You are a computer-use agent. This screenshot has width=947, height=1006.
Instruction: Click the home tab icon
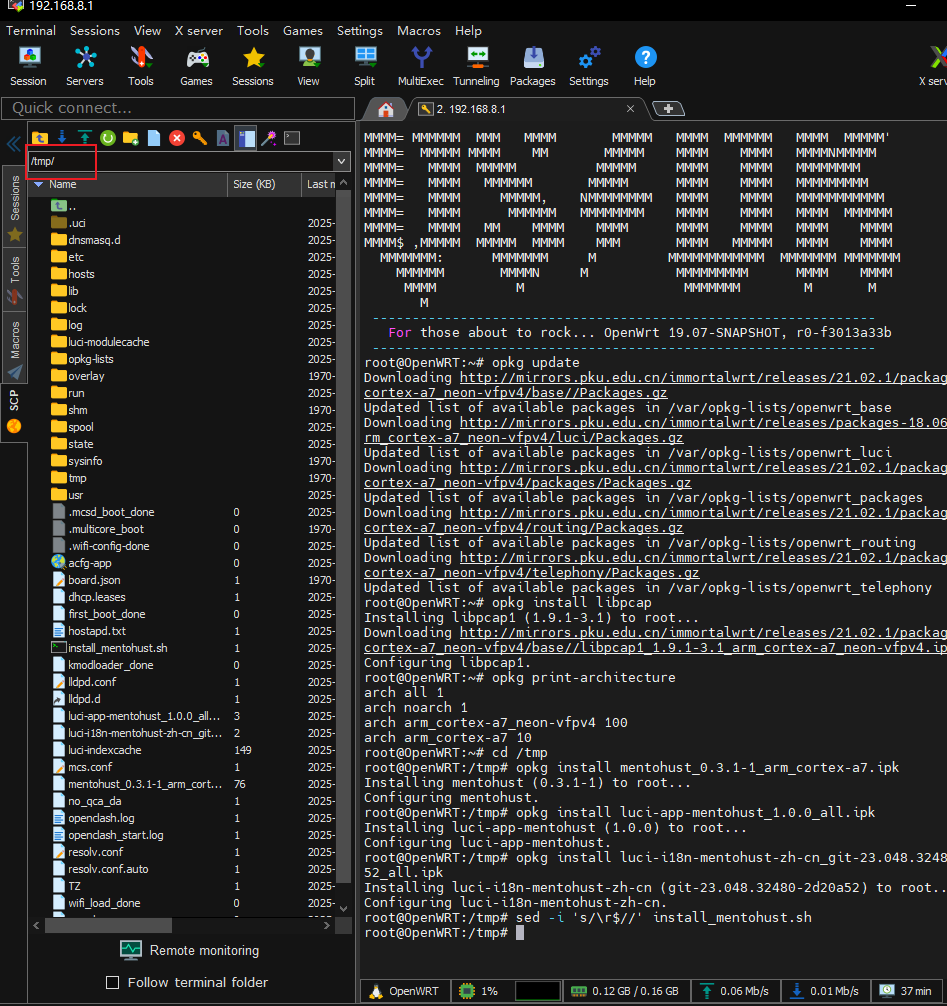pos(385,109)
